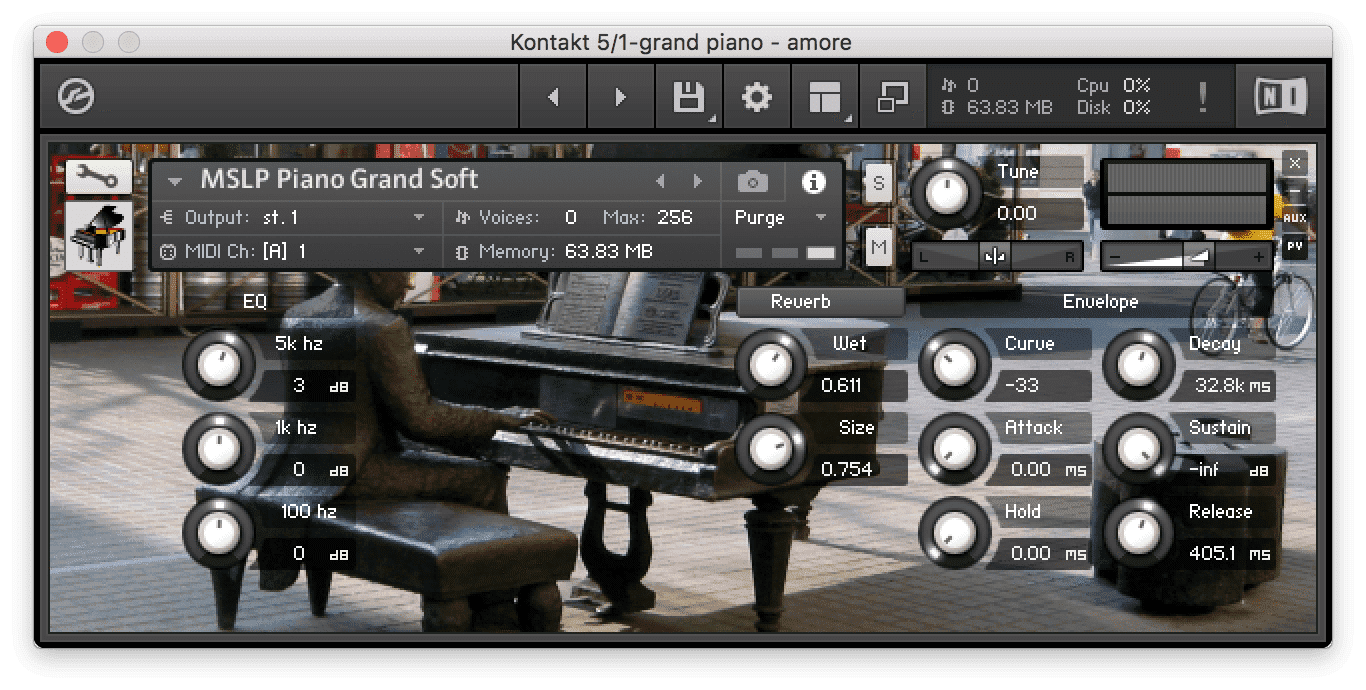Viewport: 1366px width, 690px height.
Task: Click the envelope Release knob
Action: pyautogui.click(x=1137, y=532)
